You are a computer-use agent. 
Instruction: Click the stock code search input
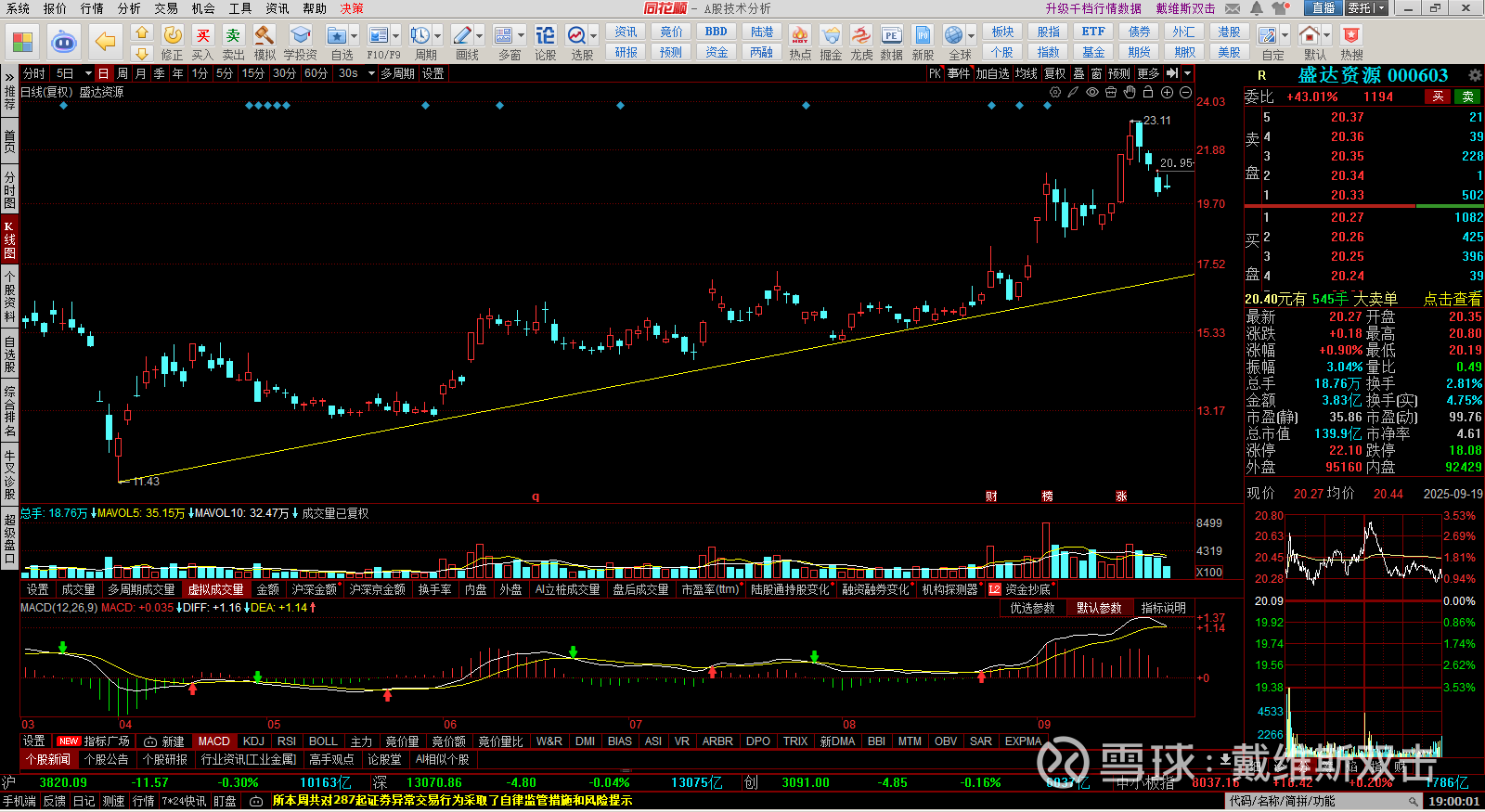[1324, 801]
